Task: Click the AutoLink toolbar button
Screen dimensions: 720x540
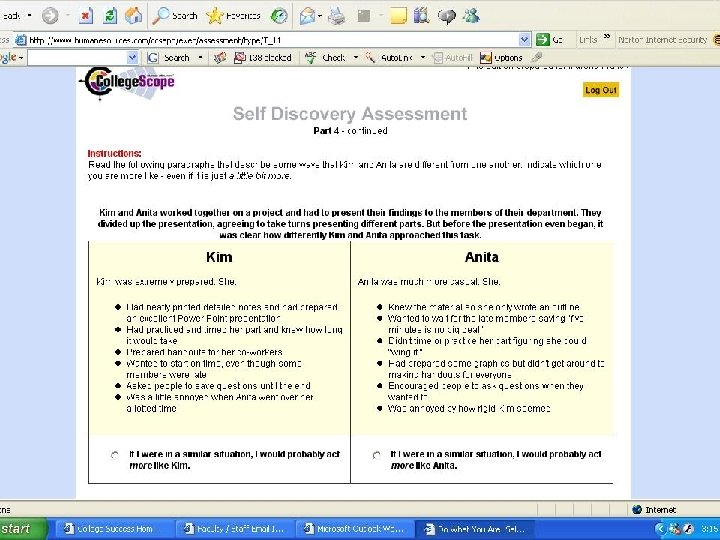Action: tap(390, 58)
